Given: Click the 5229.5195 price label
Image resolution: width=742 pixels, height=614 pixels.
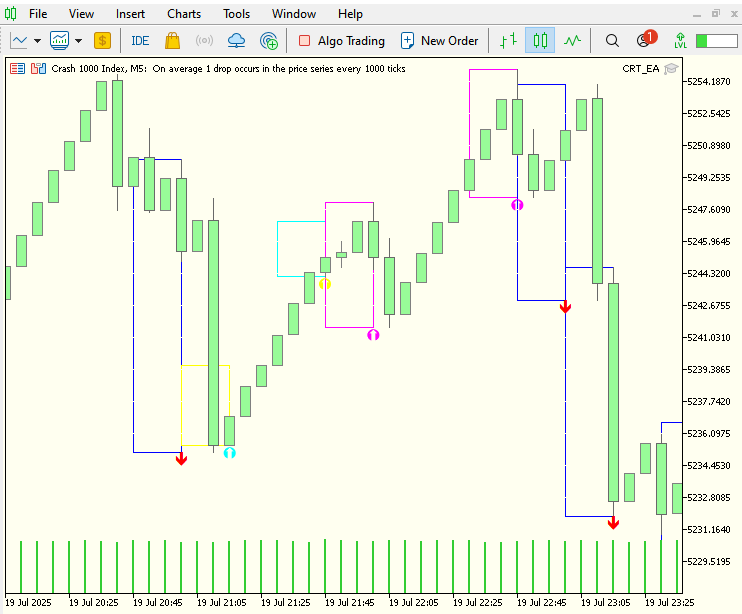Looking at the screenshot, I should pyautogui.click(x=708, y=561).
